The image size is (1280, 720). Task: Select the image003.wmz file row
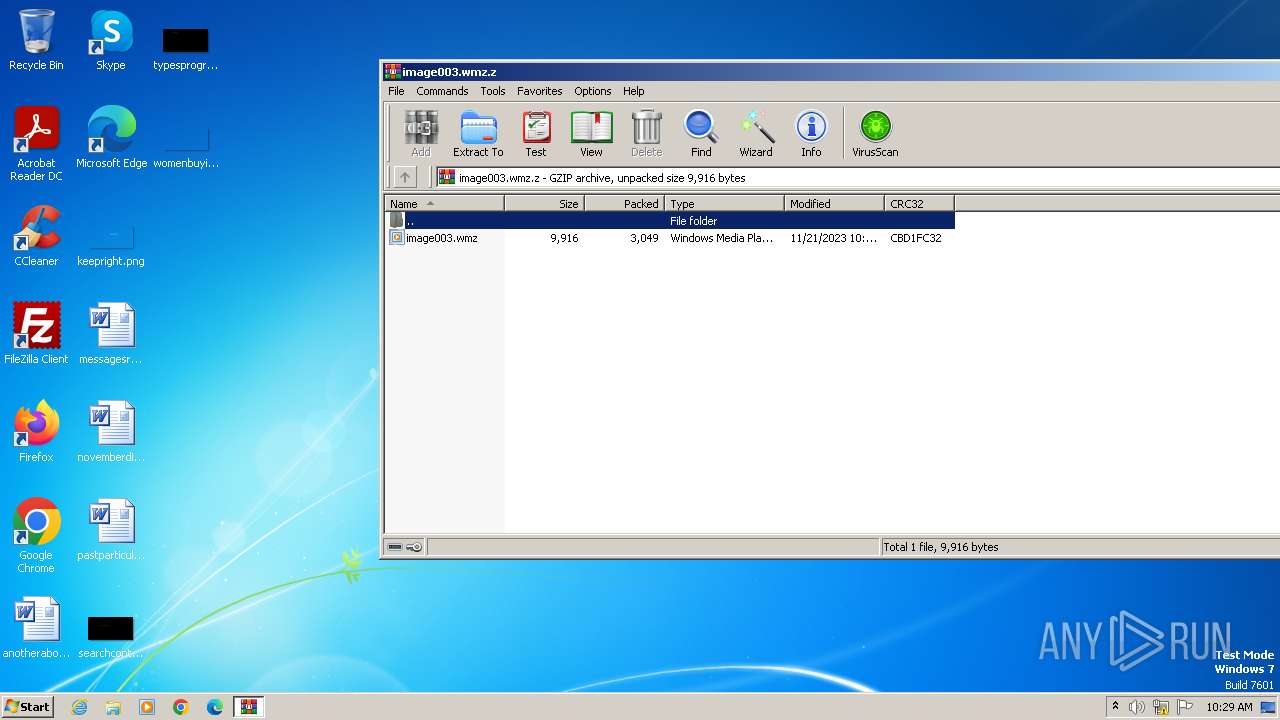tap(670, 238)
